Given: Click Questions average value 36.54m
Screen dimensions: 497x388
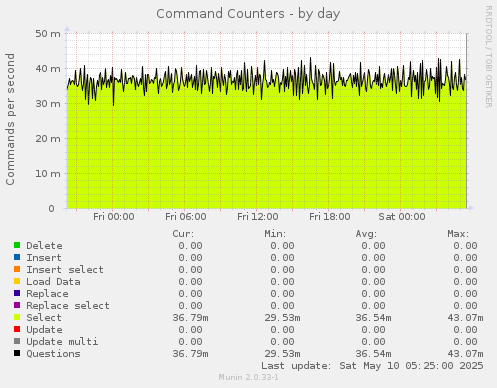Looking at the screenshot, I should pos(373,354).
